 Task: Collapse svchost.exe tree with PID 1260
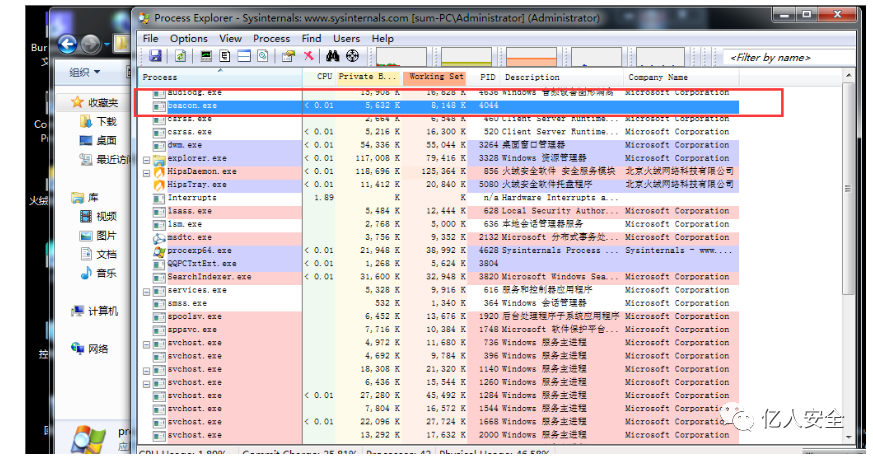point(146,384)
